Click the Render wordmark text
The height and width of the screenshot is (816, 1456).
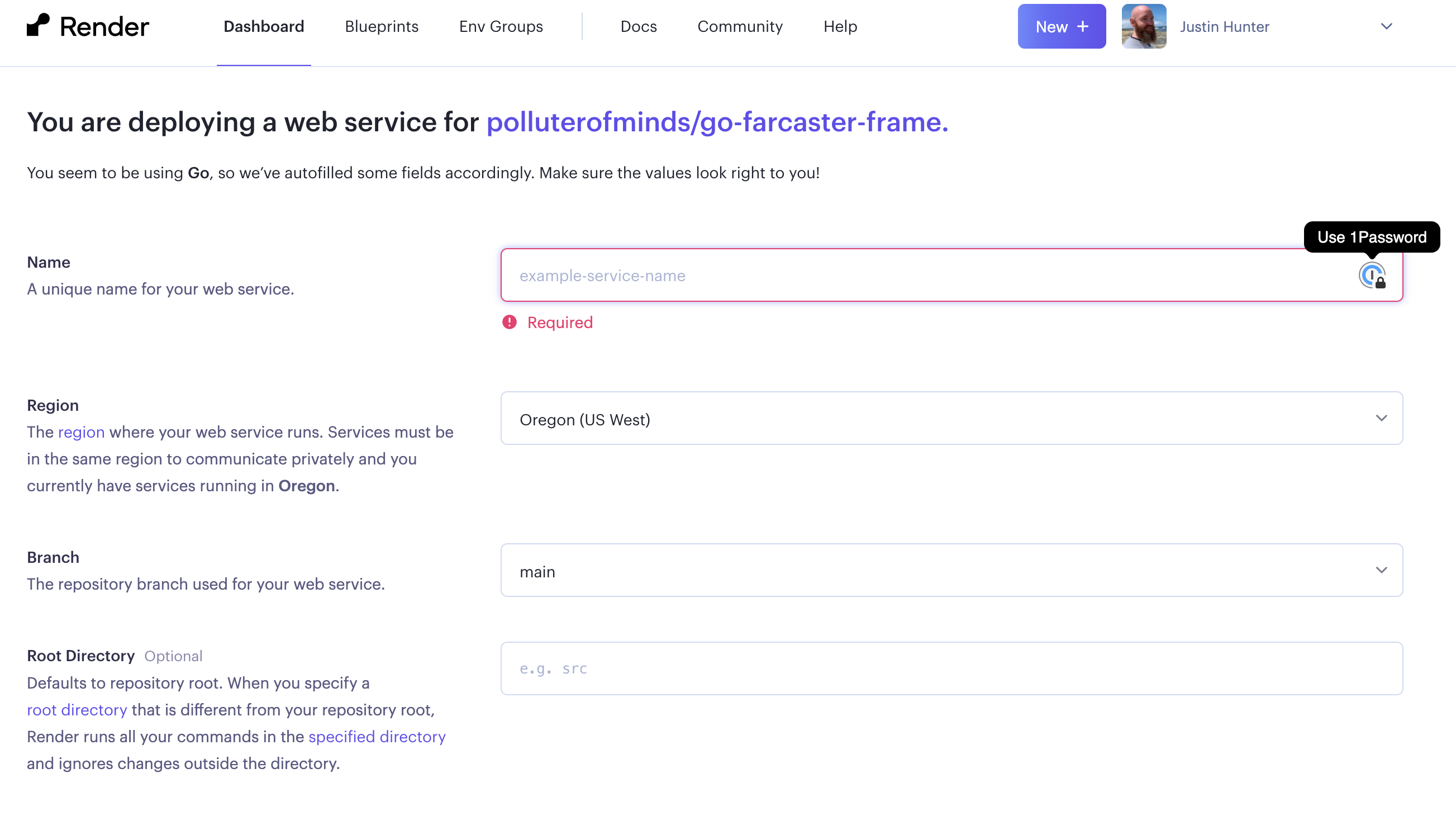pyautogui.click(x=104, y=26)
